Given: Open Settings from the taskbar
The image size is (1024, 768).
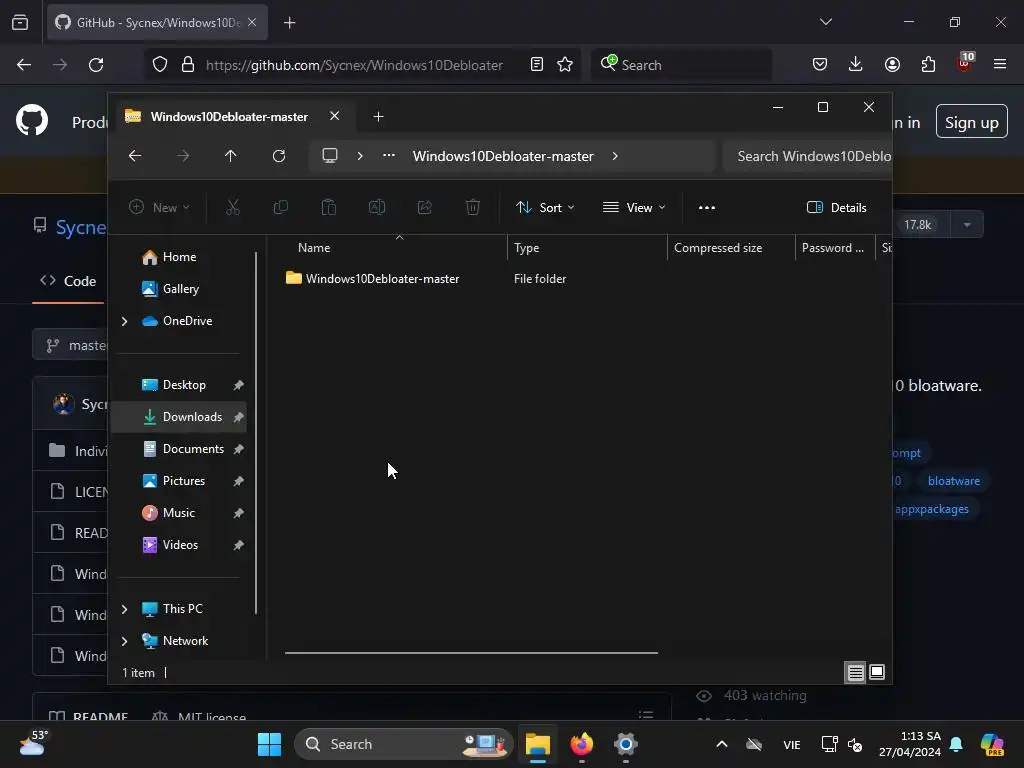Looking at the screenshot, I should pyautogui.click(x=625, y=744).
